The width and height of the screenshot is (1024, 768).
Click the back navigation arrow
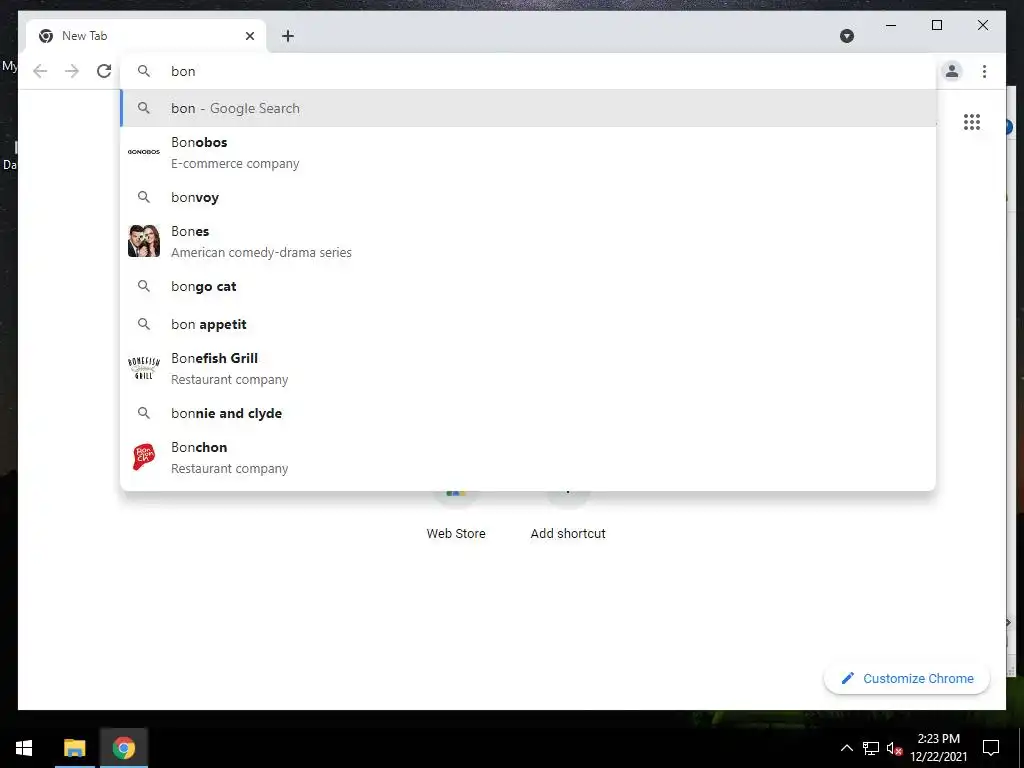pos(40,71)
